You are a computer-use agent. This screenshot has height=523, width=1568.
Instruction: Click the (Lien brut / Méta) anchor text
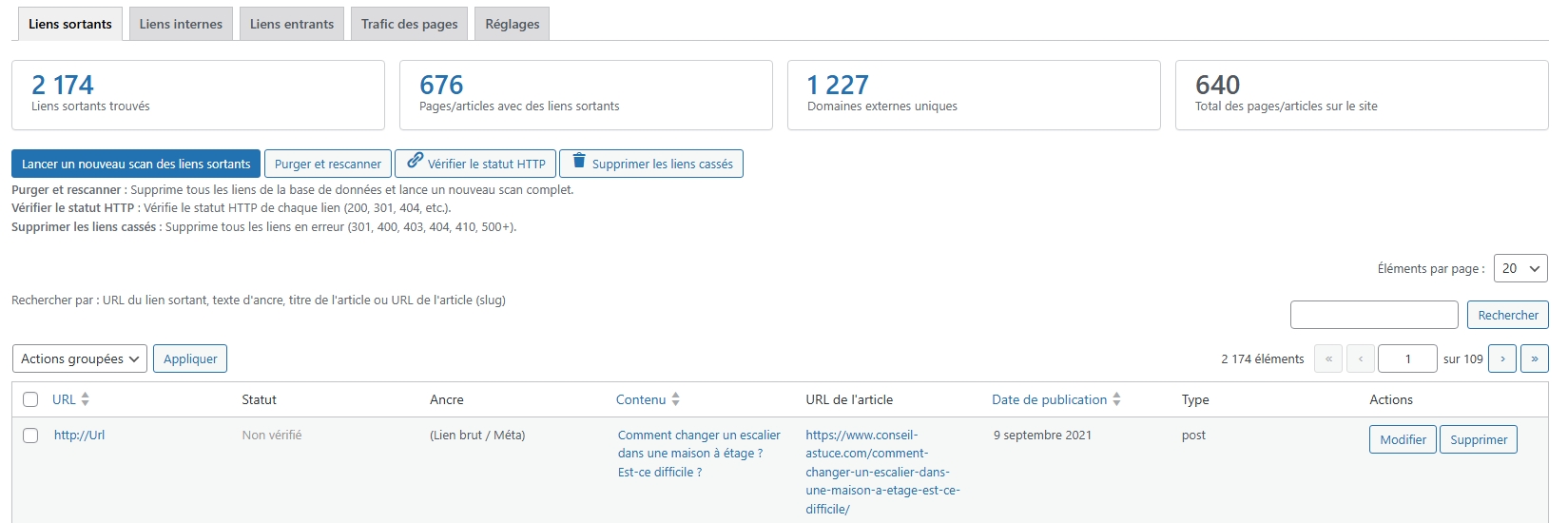click(x=477, y=435)
